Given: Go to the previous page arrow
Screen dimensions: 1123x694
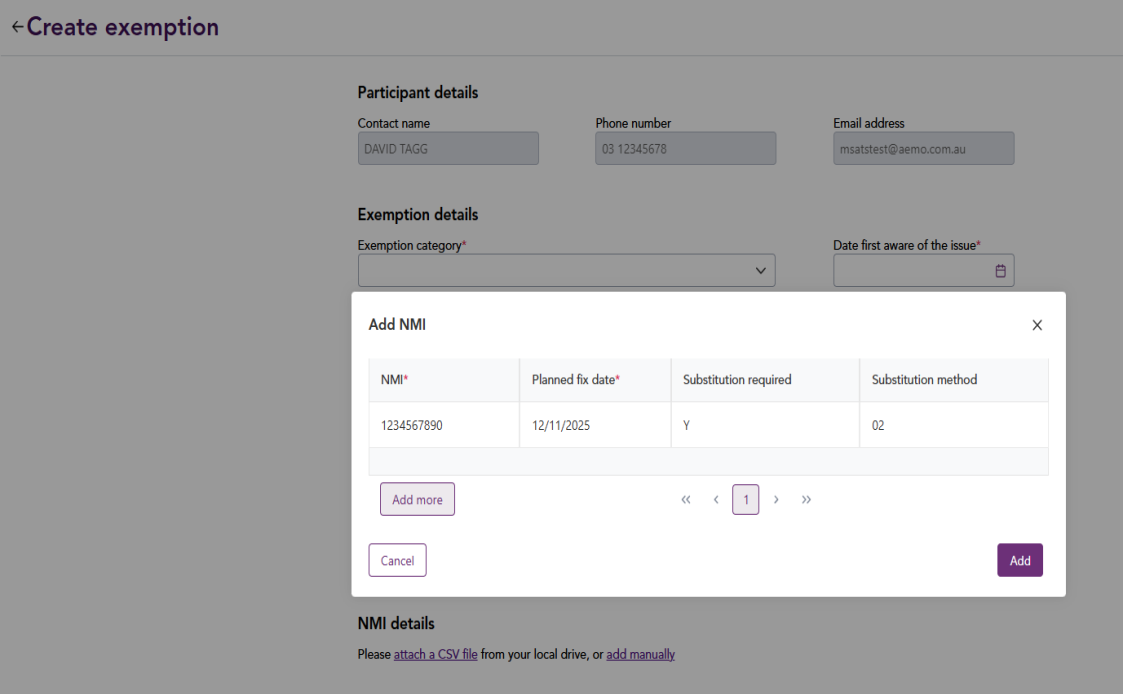Looking at the screenshot, I should coord(716,500).
